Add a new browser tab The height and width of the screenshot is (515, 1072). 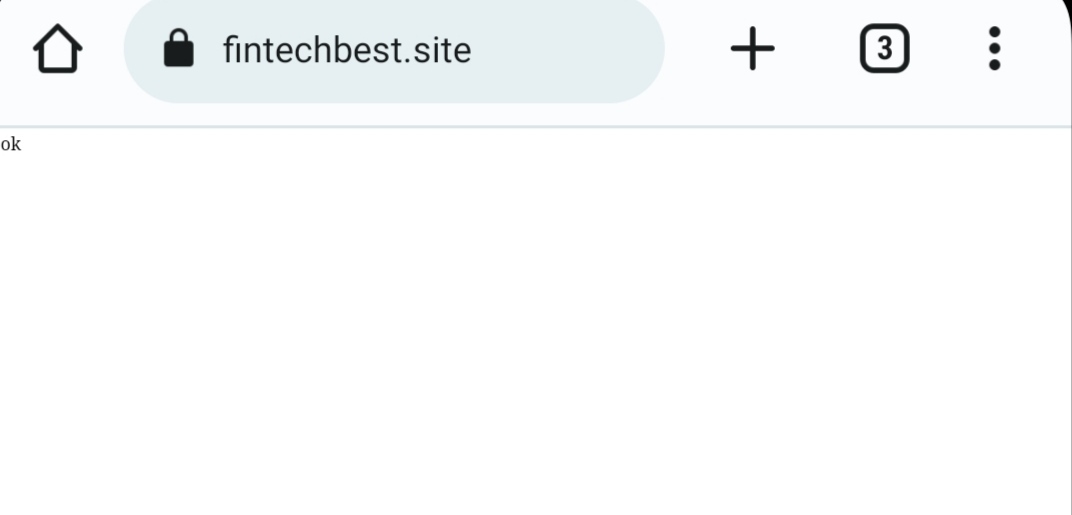click(x=752, y=49)
